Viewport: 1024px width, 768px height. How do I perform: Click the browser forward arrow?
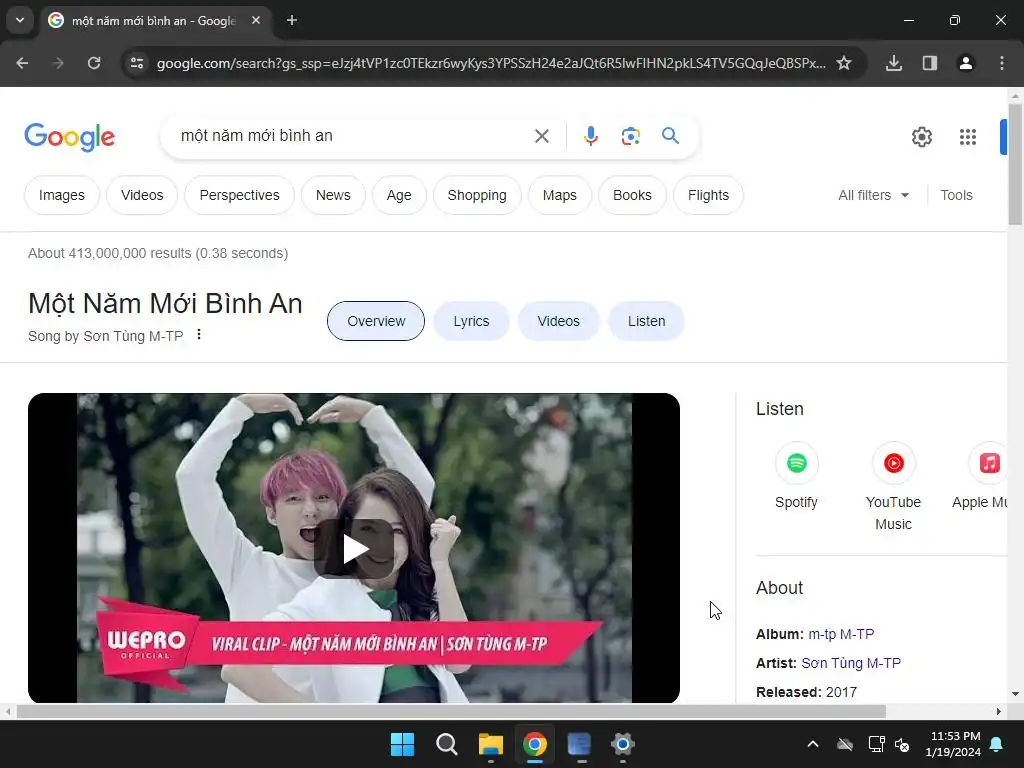pos(58,63)
